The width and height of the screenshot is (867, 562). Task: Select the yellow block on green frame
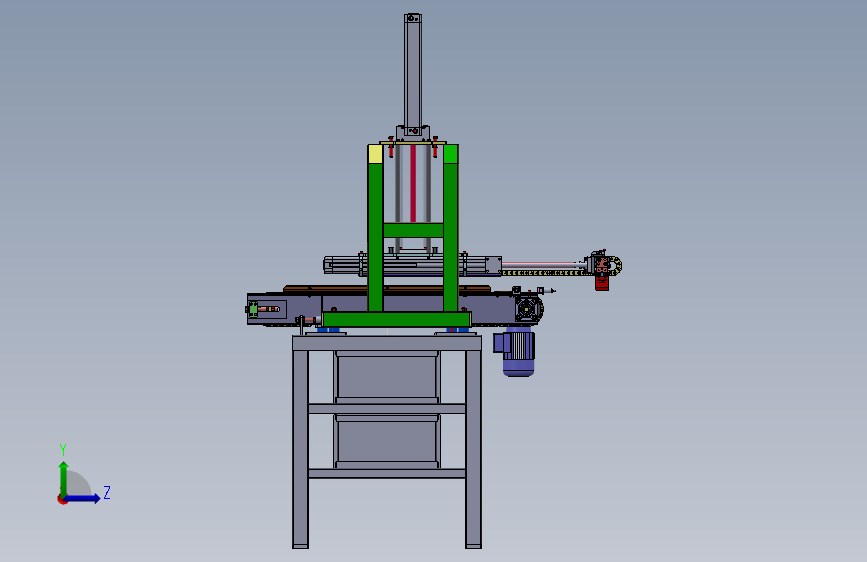[375, 154]
